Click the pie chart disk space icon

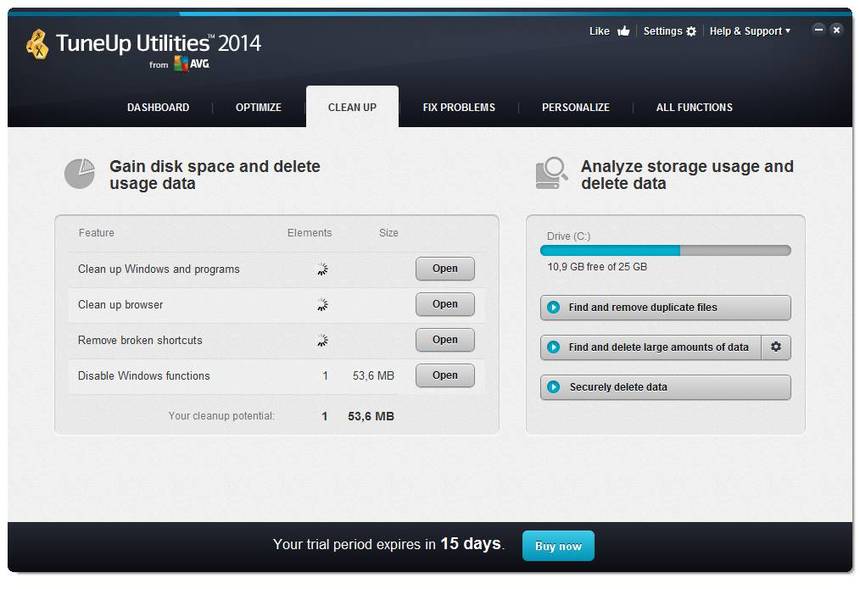[x=80, y=173]
